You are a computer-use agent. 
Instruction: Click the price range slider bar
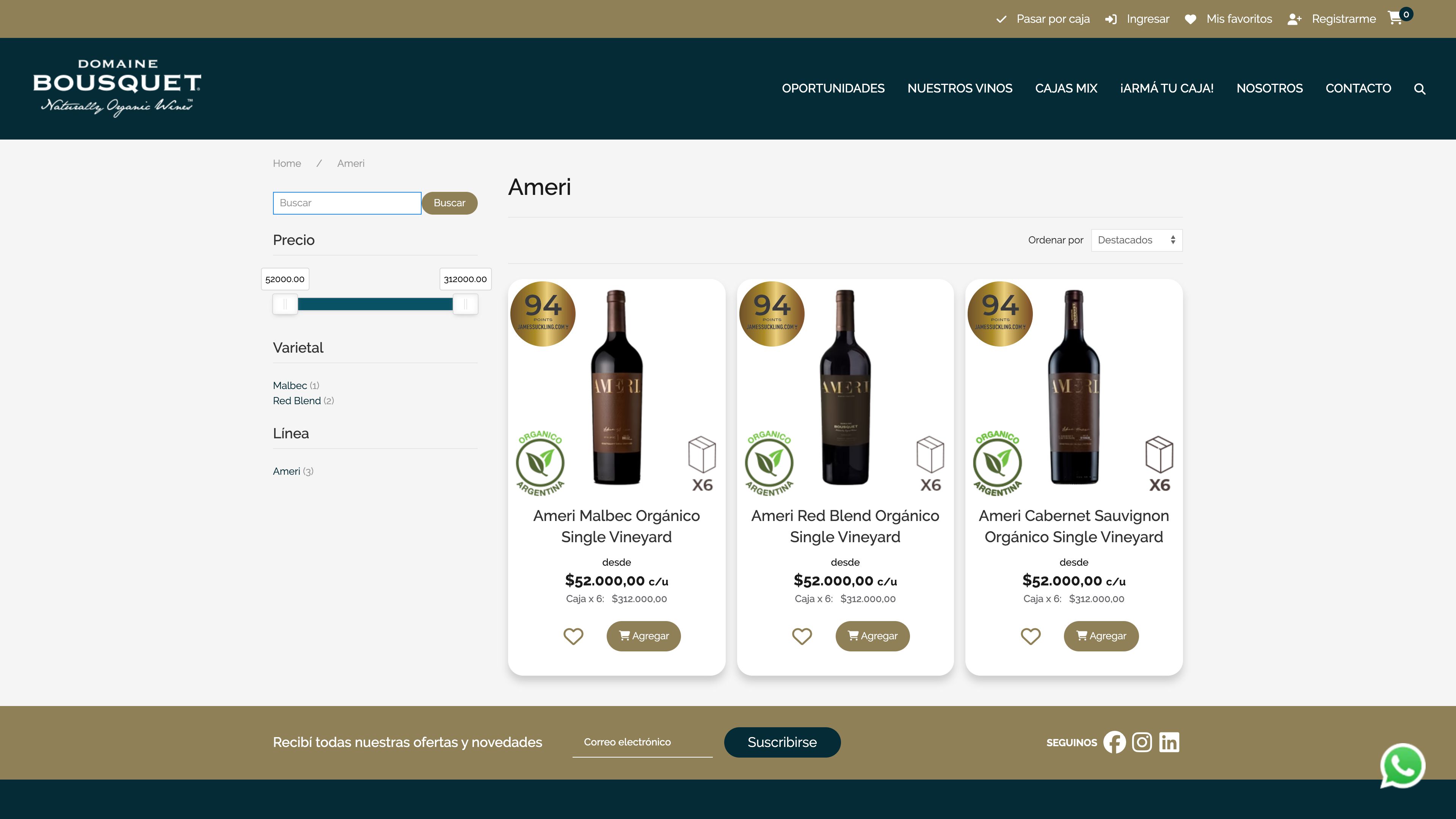pos(375,304)
